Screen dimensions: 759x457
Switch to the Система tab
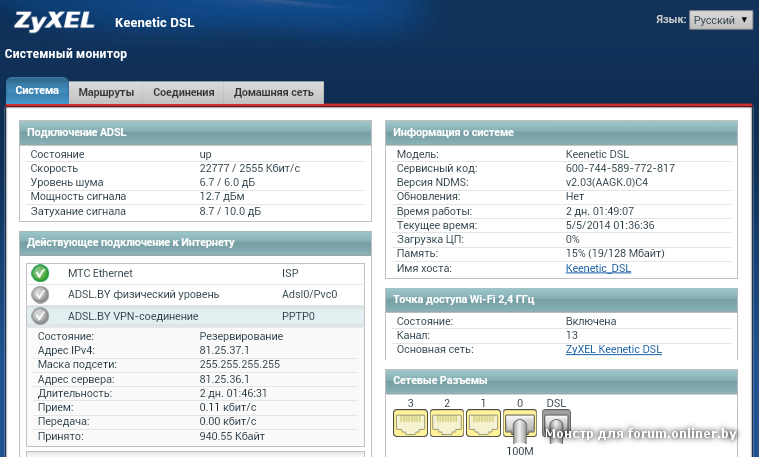point(37,91)
